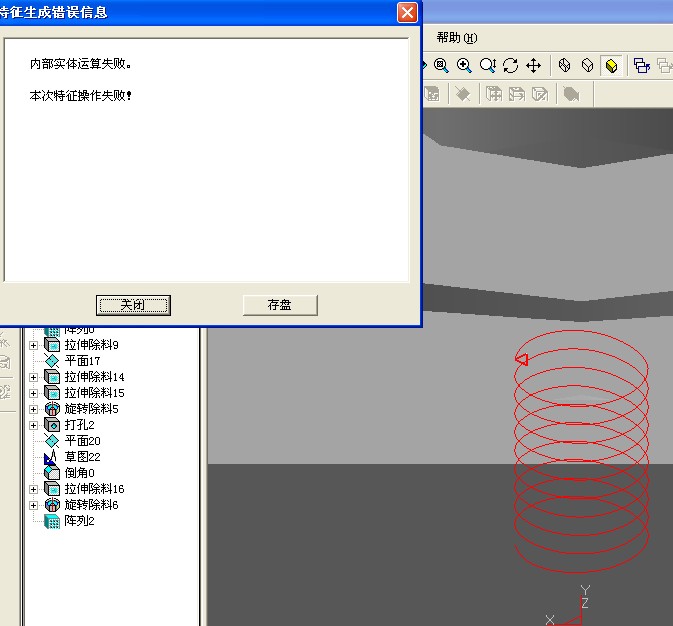Select 拉伸除料15 in feature tree
The width and height of the screenshot is (673, 626).
pos(94,393)
